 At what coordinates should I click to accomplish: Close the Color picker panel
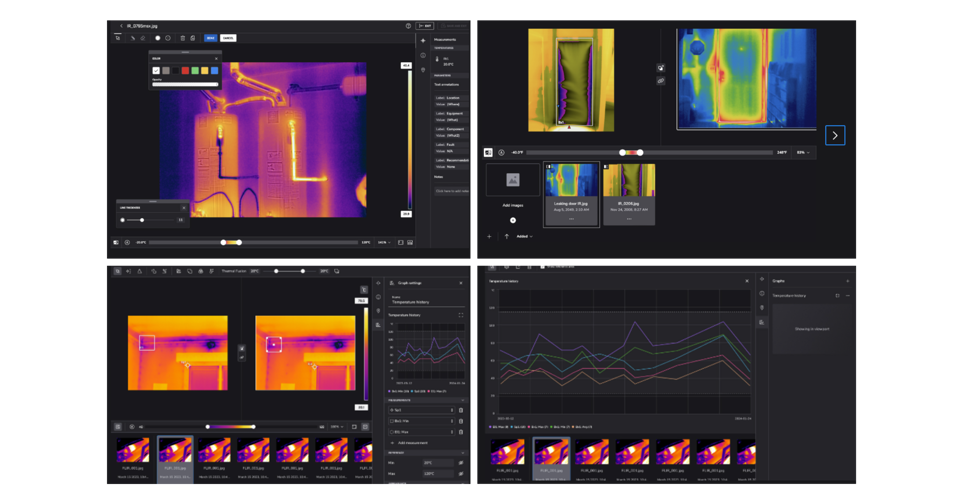216,58
